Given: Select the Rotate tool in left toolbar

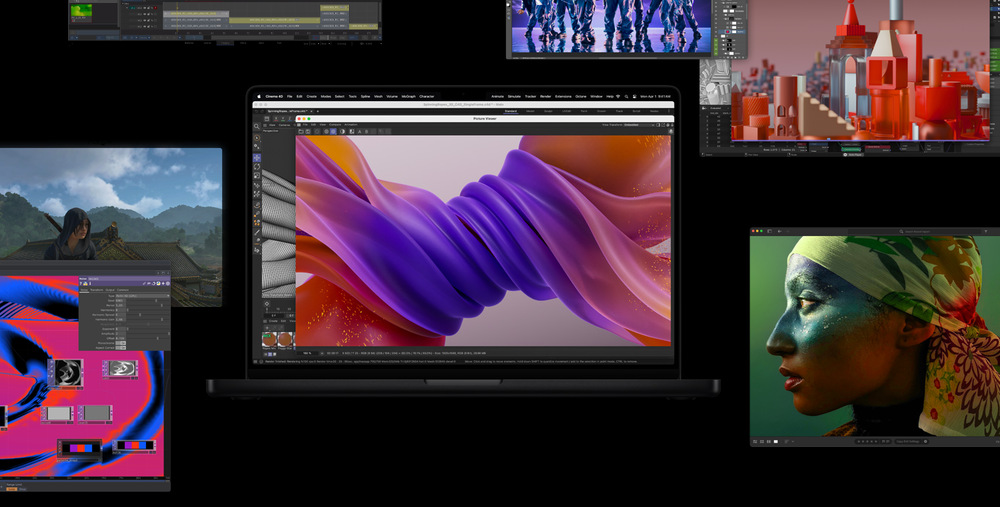Looking at the screenshot, I should click(x=257, y=167).
